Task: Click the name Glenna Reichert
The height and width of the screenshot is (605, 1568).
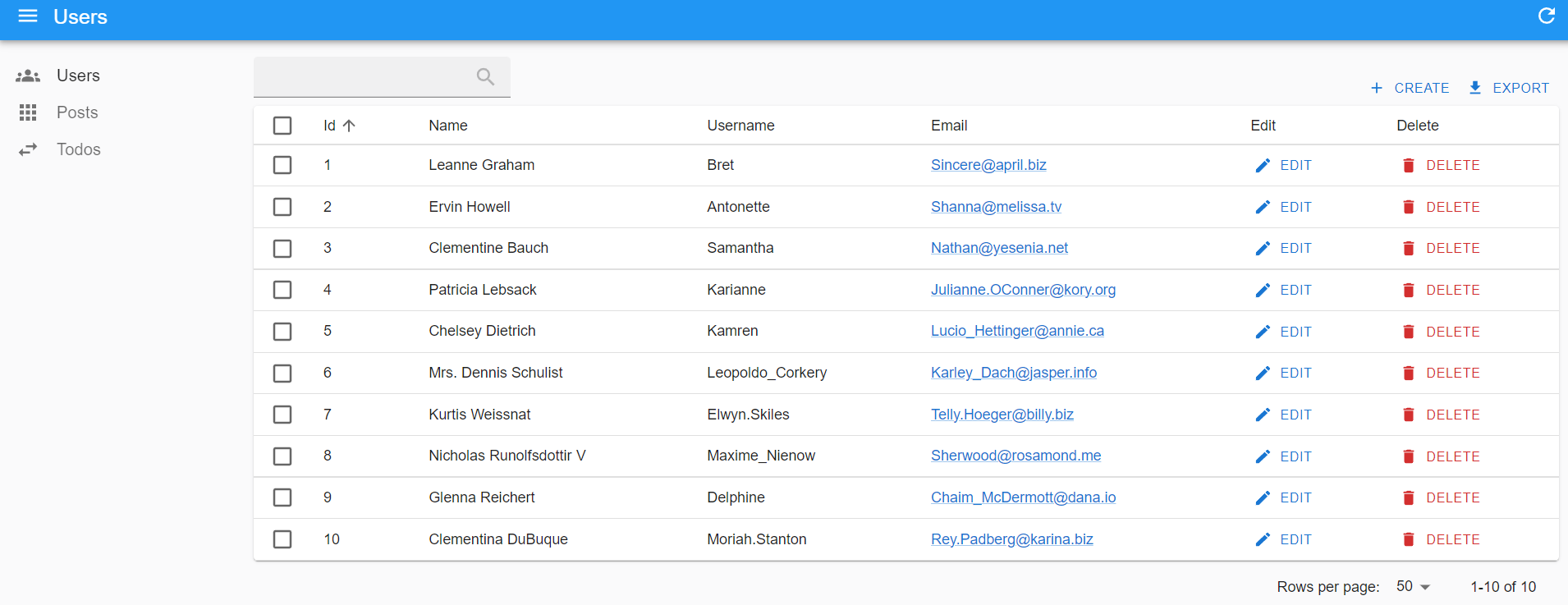Action: (482, 497)
